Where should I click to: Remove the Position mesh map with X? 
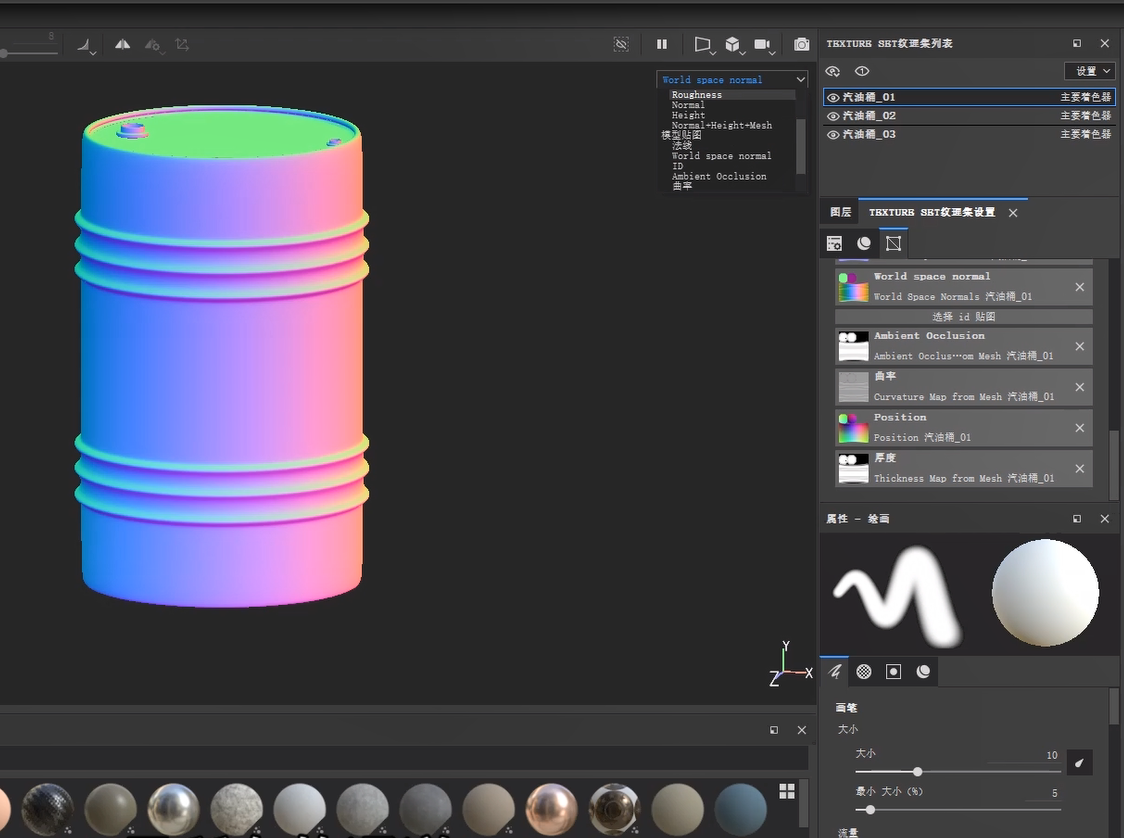pos(1079,428)
